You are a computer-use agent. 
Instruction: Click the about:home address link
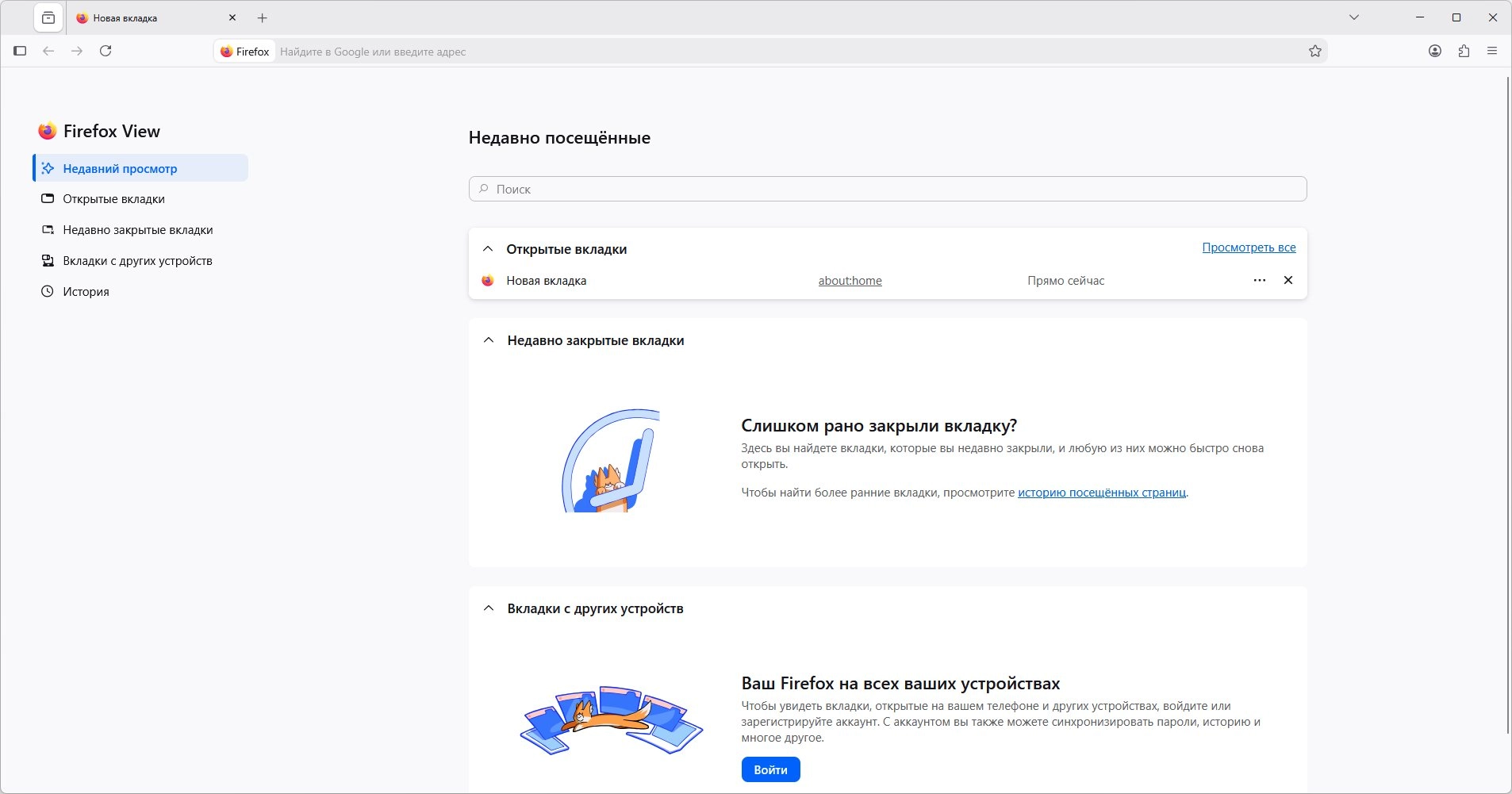(x=850, y=281)
